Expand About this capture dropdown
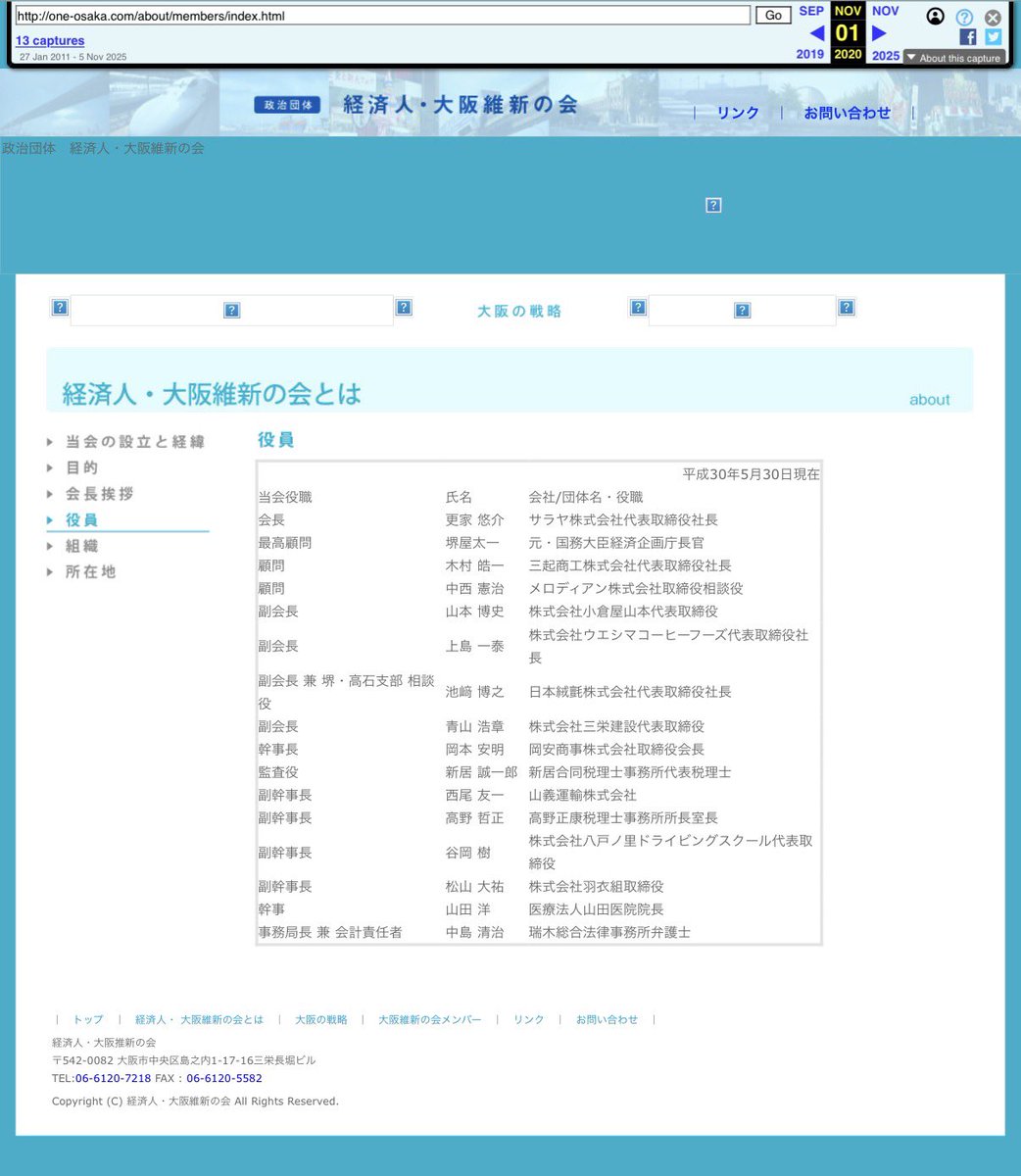This screenshot has height=1176, width=1021. click(x=953, y=58)
